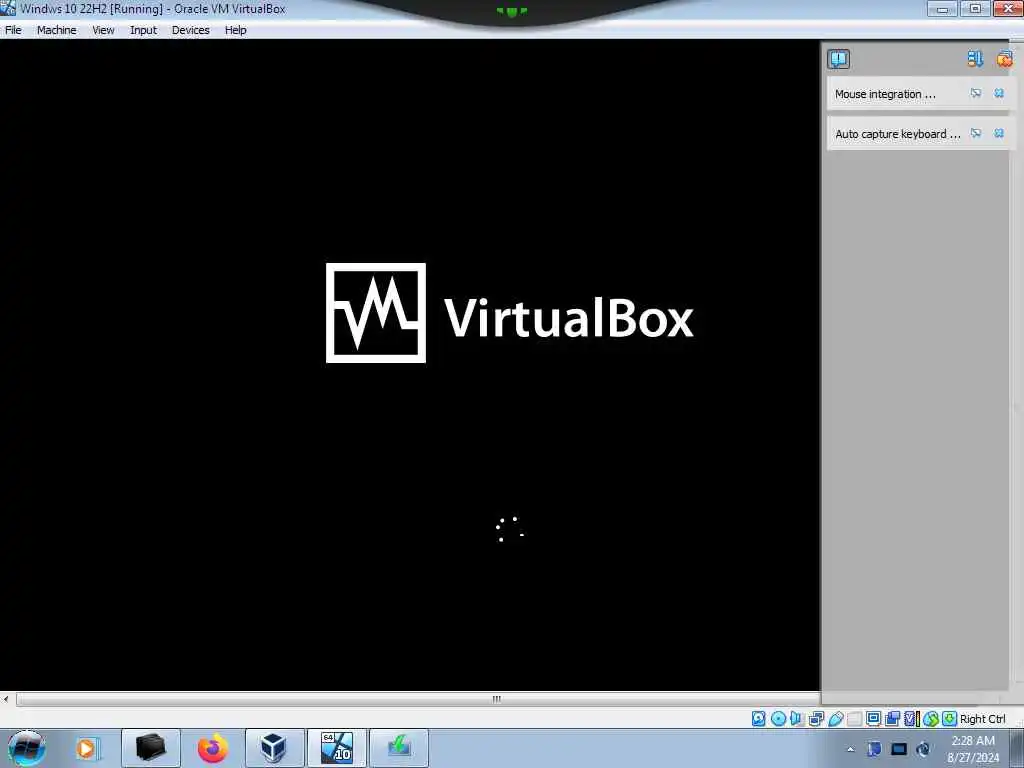
Task: Open the Windows Start menu
Action: (x=26, y=748)
